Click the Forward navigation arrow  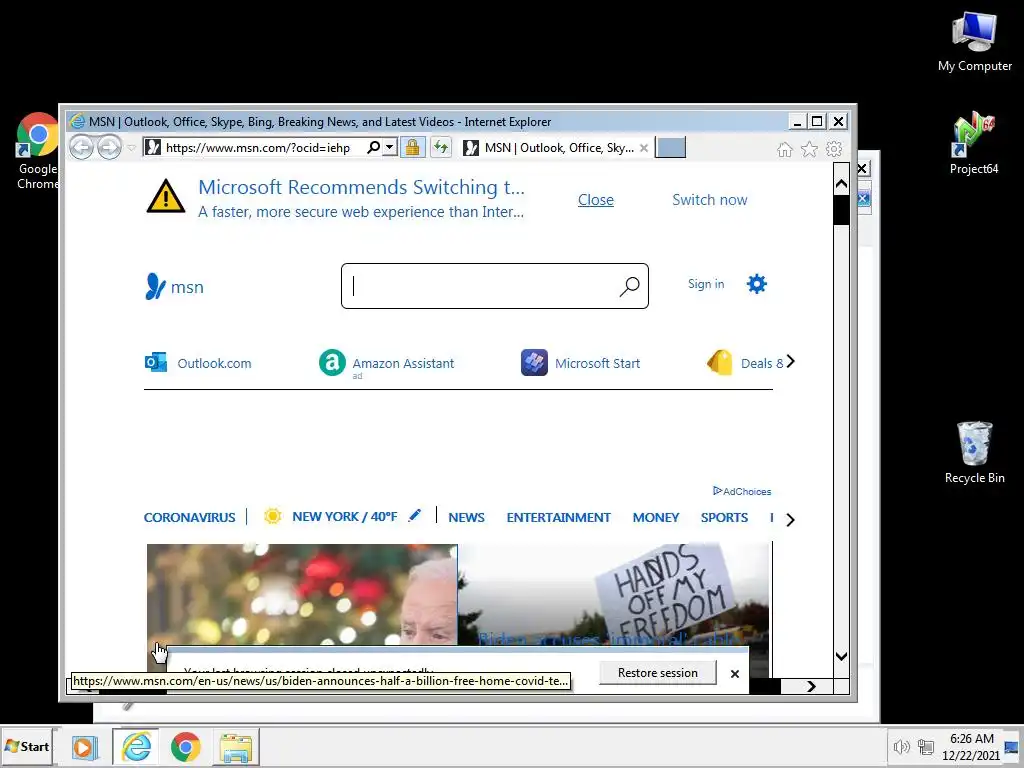click(109, 147)
